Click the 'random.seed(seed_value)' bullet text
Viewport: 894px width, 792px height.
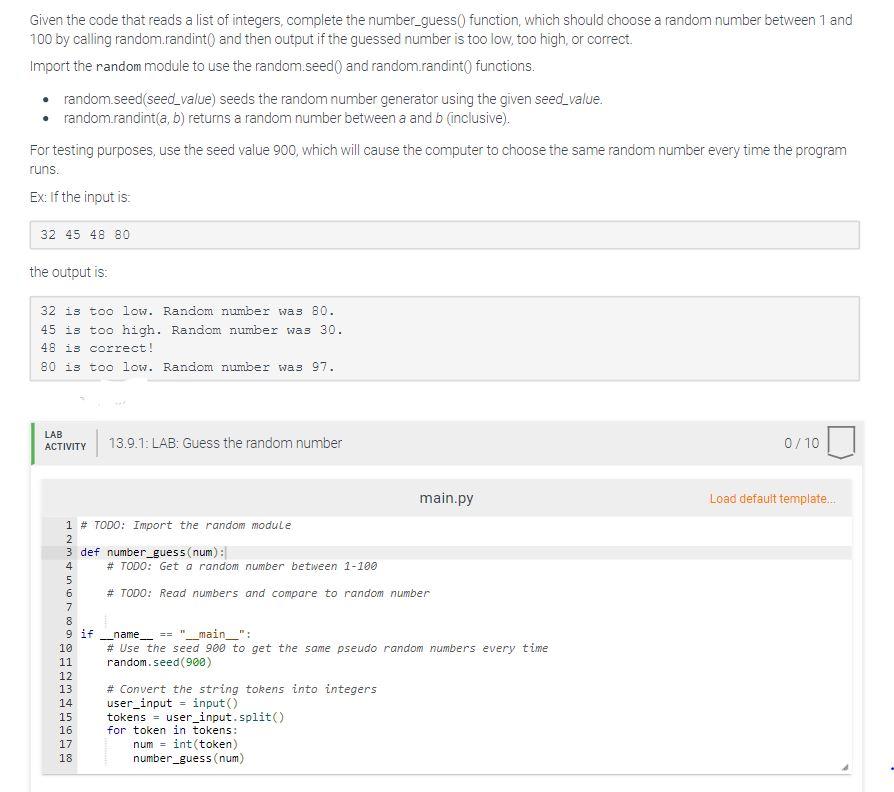pyautogui.click(x=333, y=99)
